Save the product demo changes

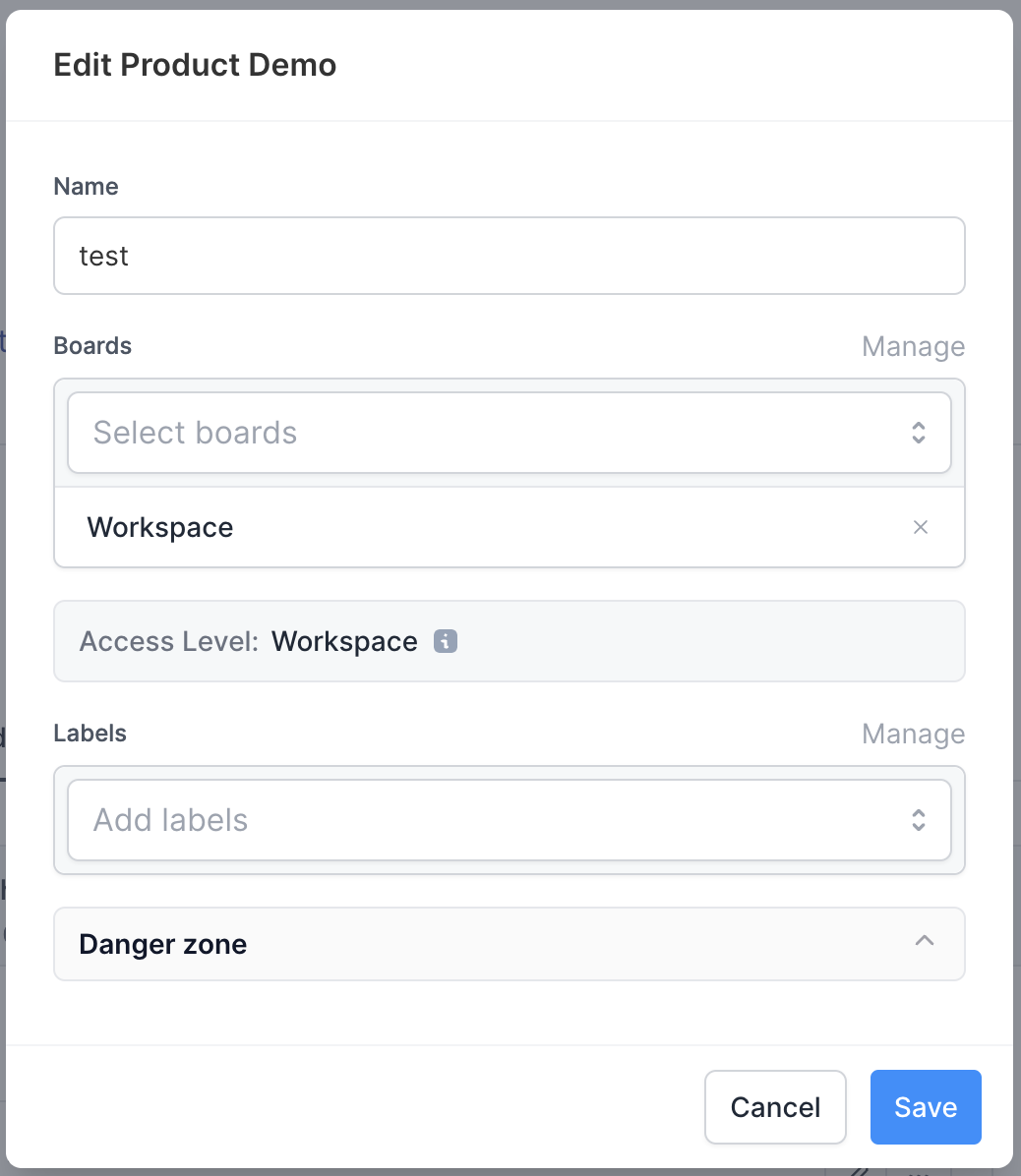pyautogui.click(x=926, y=1107)
